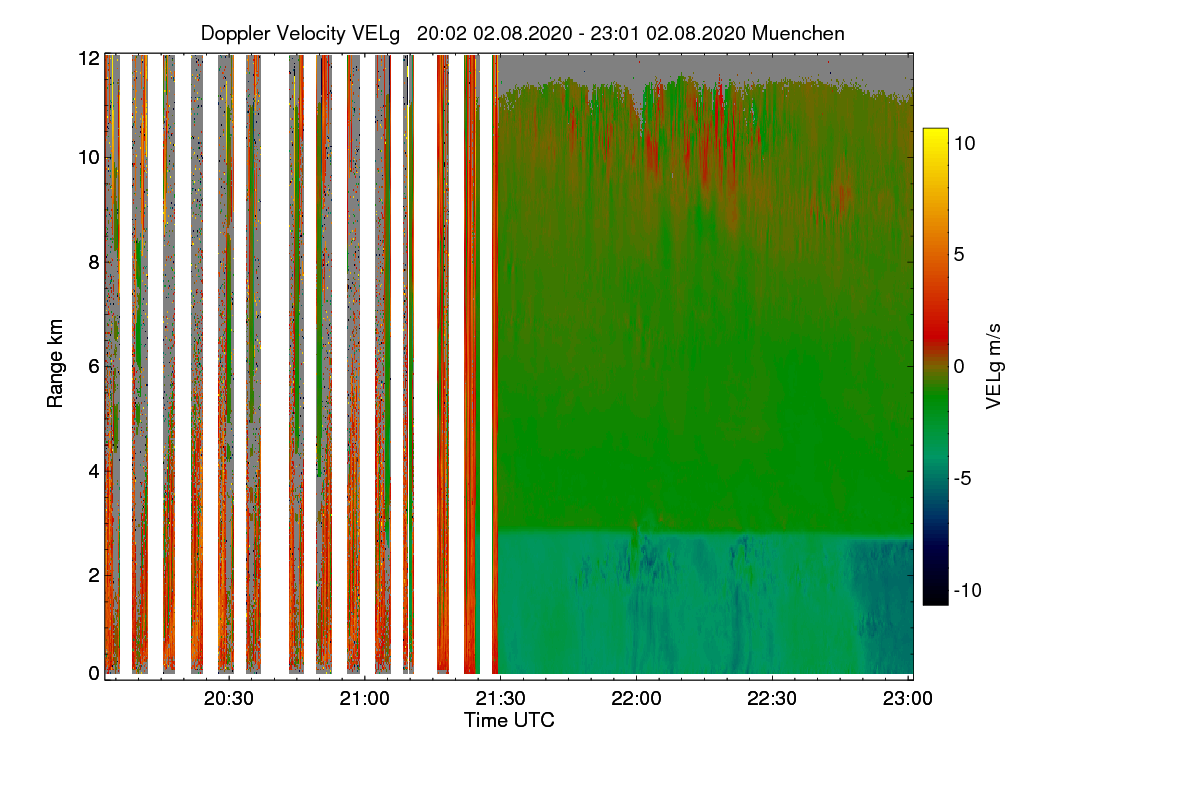Click the y-axis range tick label '10'

click(89, 157)
